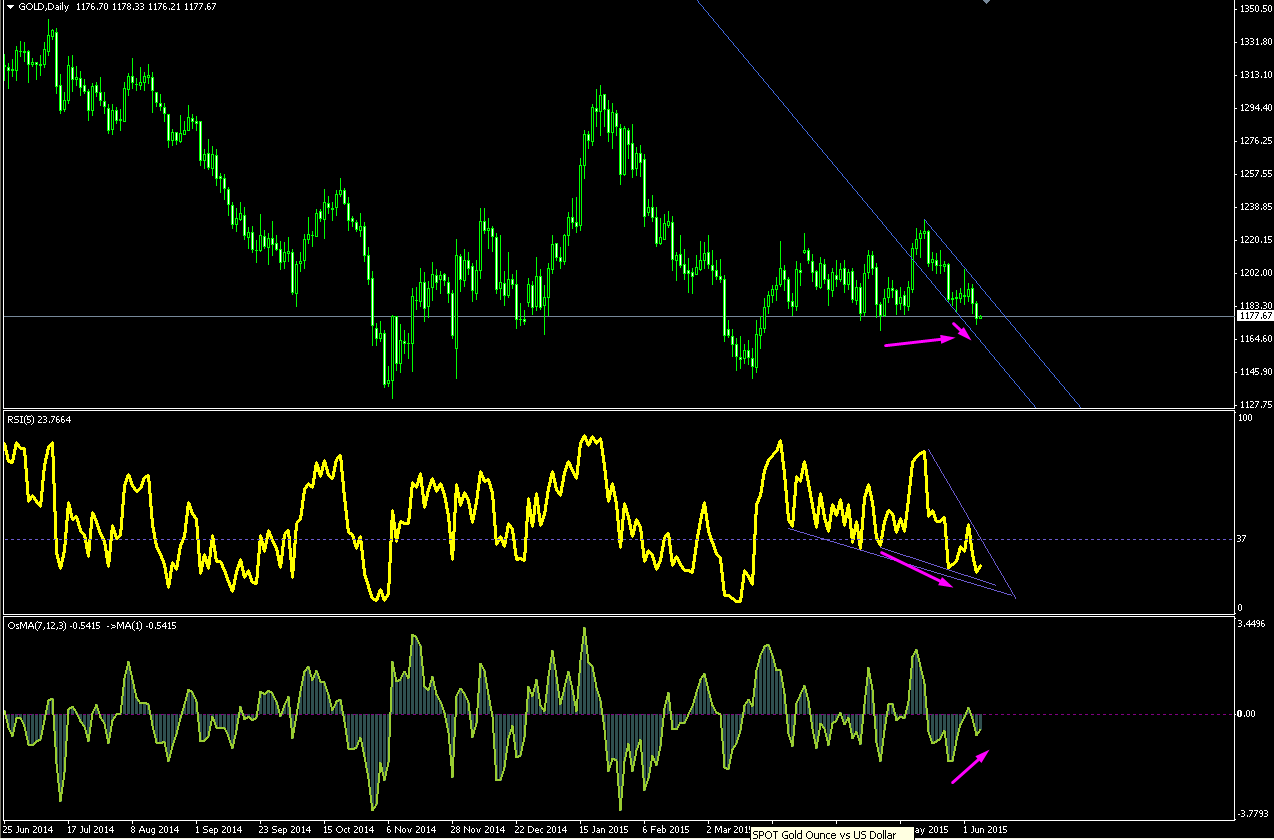Click the 1127.75 price scale value
1274x840 pixels.
click(1254, 405)
